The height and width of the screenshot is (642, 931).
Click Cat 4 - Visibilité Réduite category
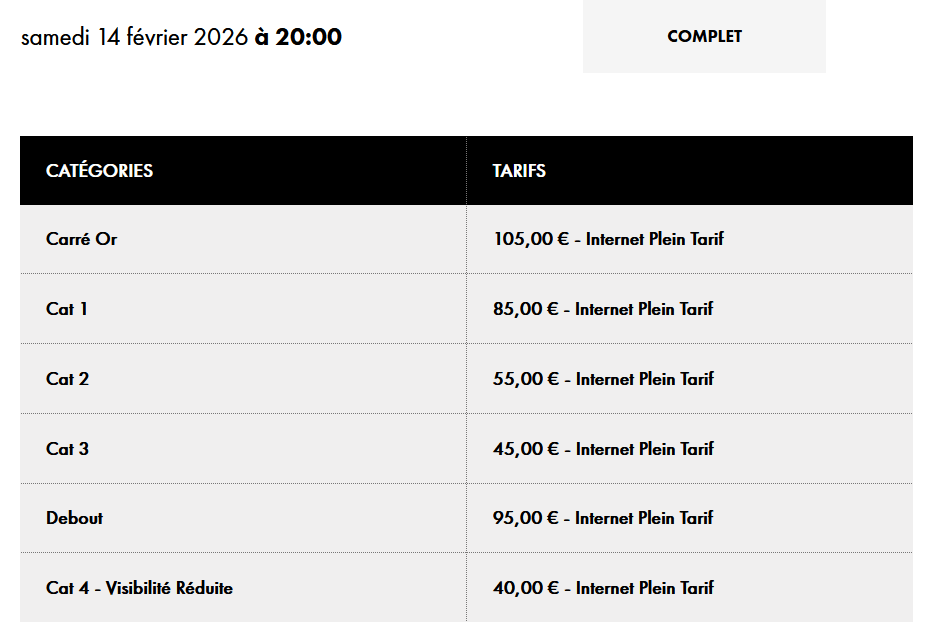click(x=139, y=588)
